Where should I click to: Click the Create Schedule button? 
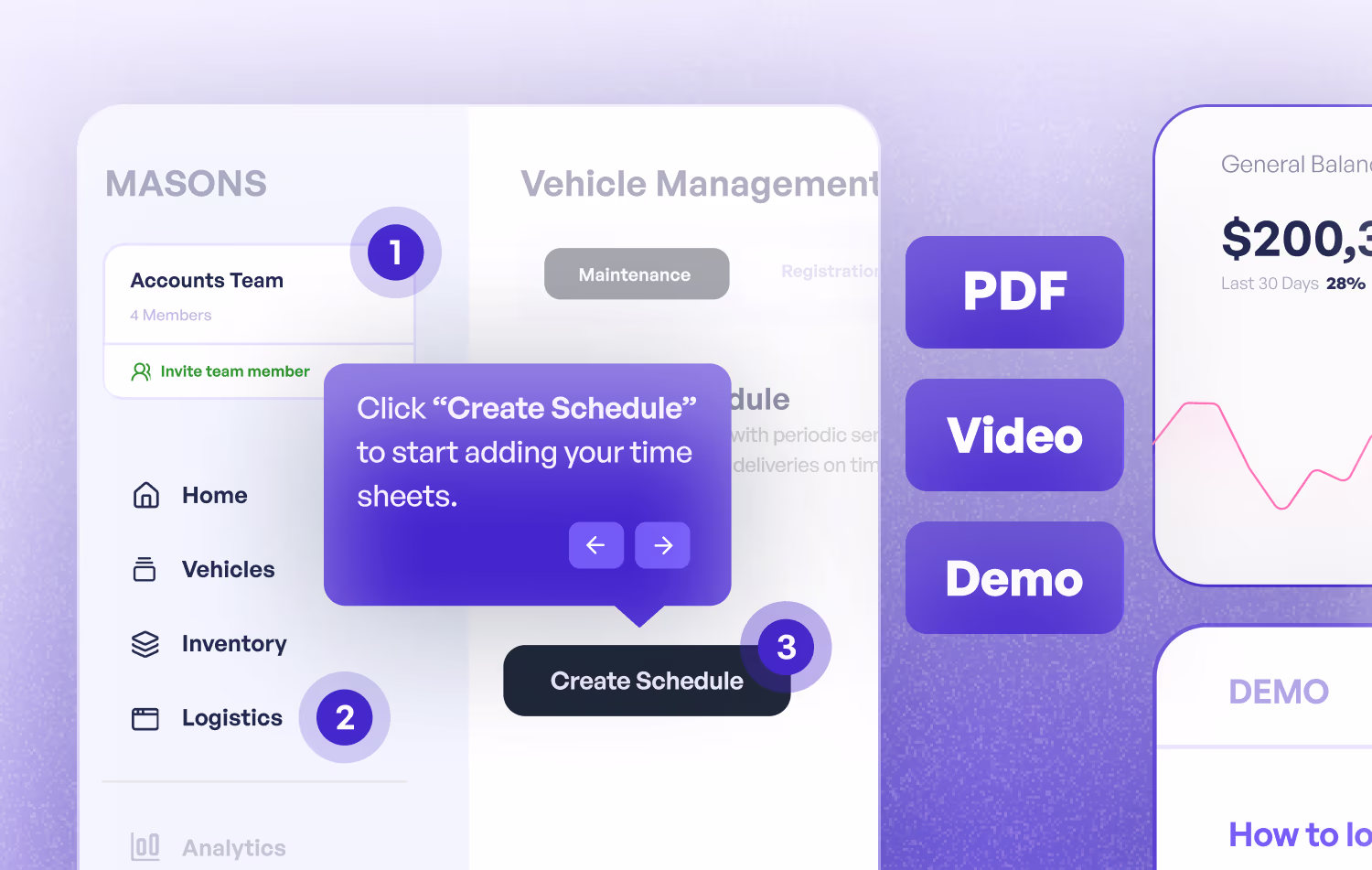(647, 681)
